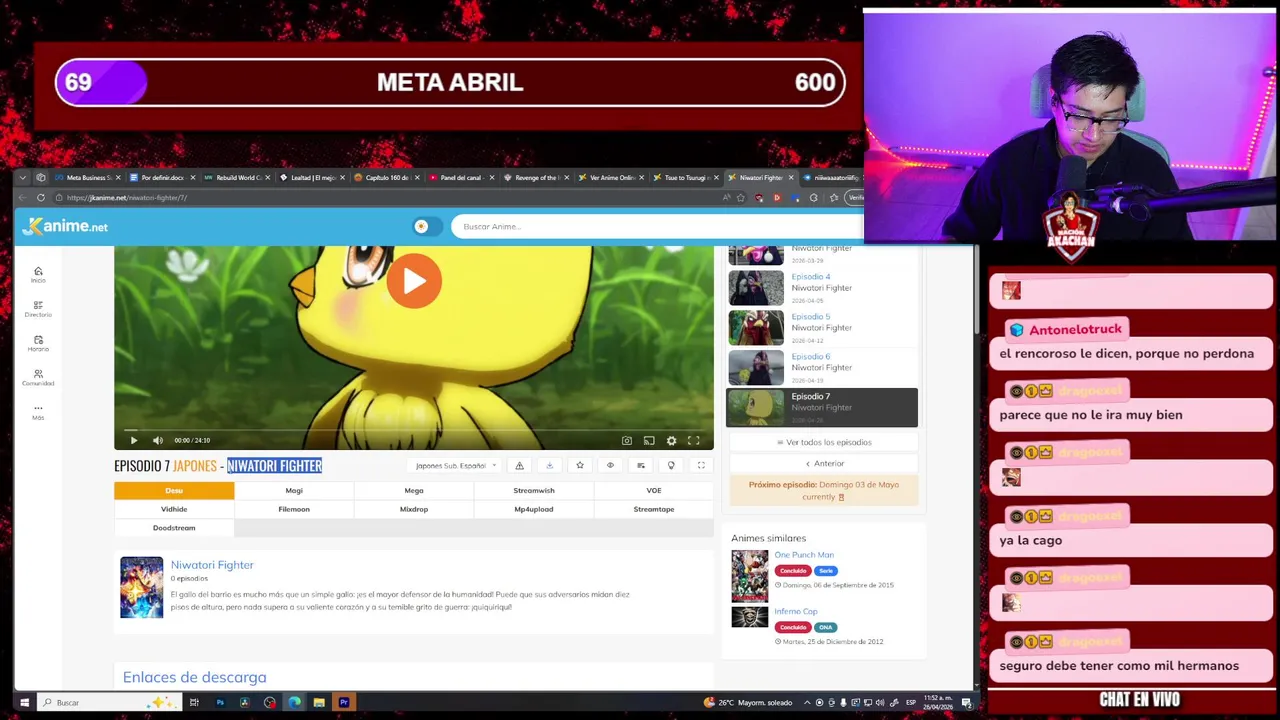1280x720 pixels.
Task: Select the Magi server tab
Action: 294,490
